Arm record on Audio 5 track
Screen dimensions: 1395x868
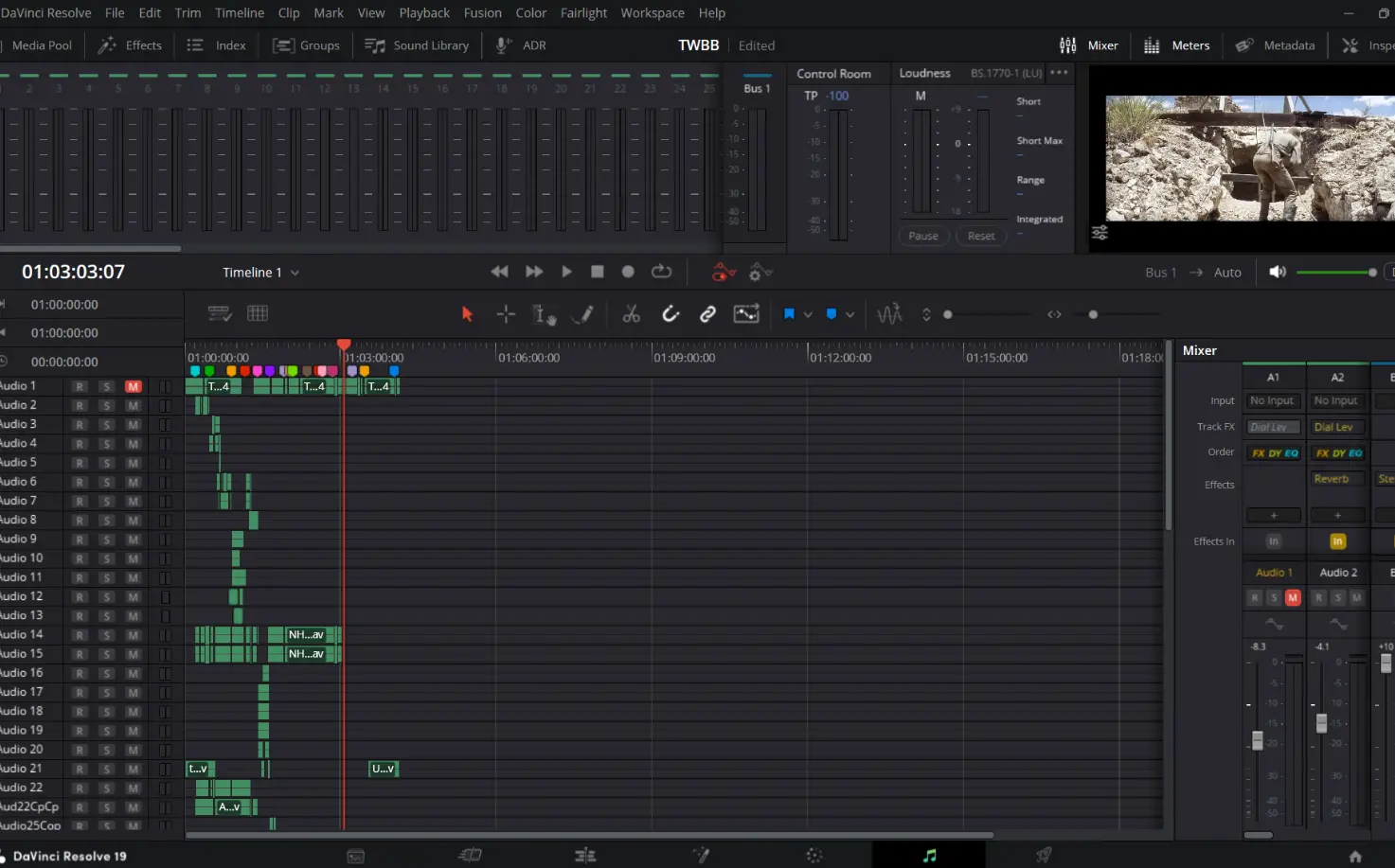(80, 463)
